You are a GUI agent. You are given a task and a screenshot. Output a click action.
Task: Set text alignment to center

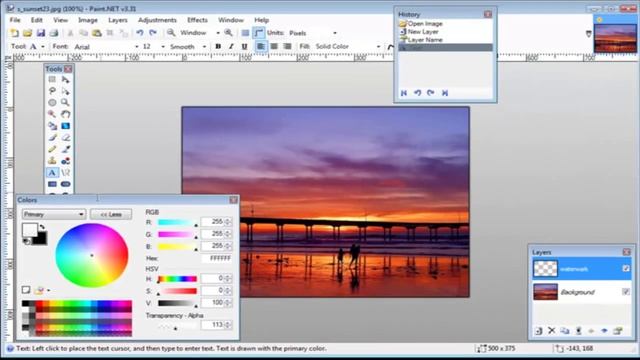pyautogui.click(x=274, y=47)
